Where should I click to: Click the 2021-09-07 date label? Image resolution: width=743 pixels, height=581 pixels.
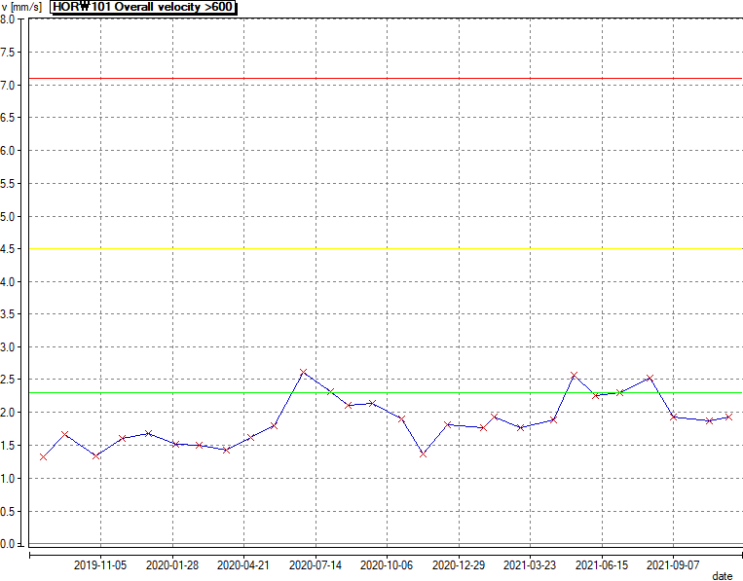(x=673, y=565)
